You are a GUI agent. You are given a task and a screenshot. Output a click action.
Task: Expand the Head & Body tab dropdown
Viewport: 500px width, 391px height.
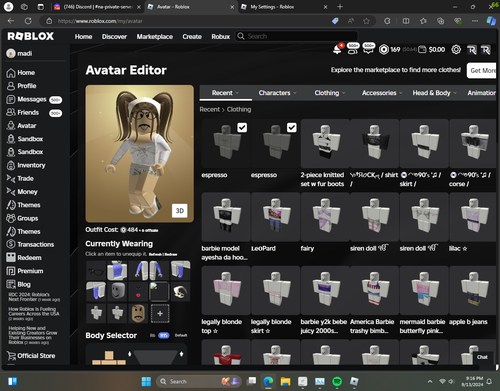pyautogui.click(x=434, y=93)
